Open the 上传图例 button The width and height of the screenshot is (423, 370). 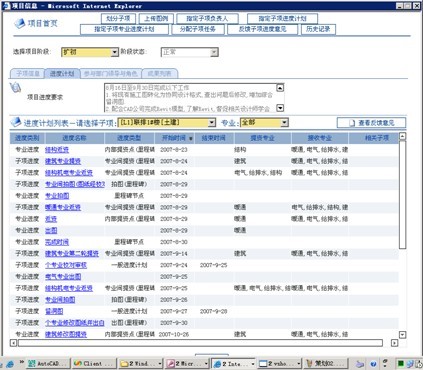click(x=156, y=18)
